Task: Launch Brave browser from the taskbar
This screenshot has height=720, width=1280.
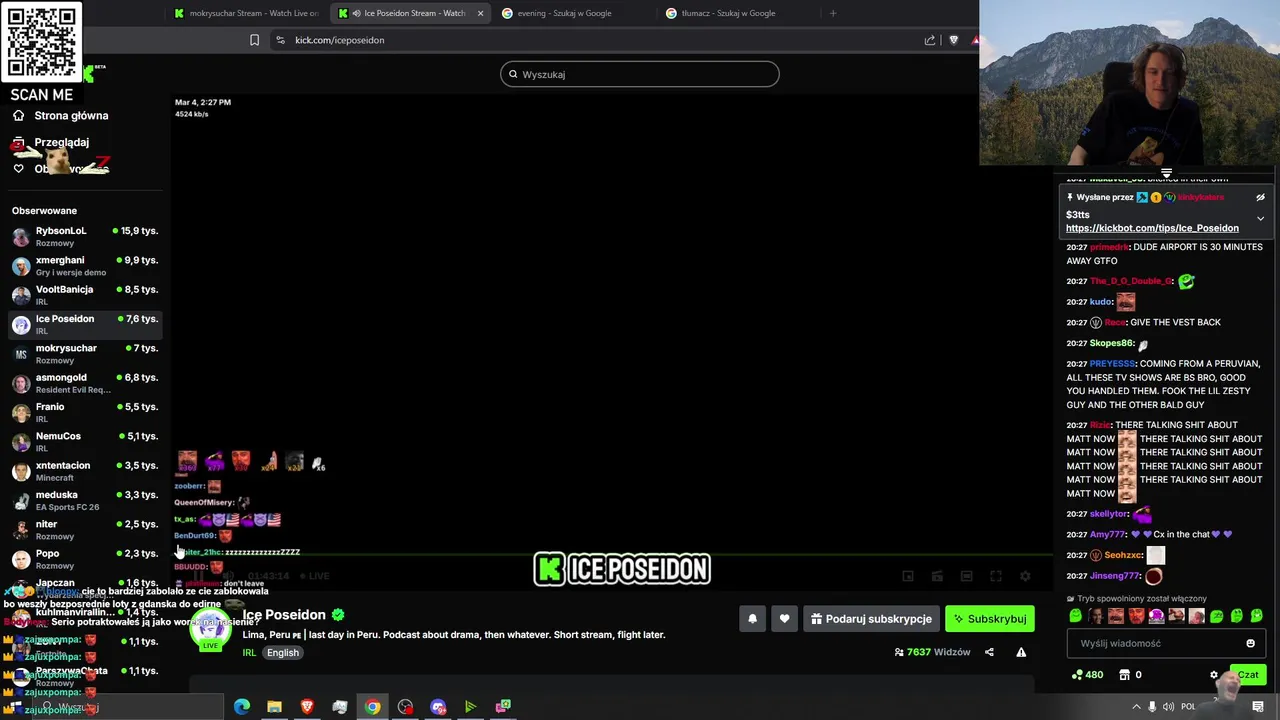Action: click(x=307, y=707)
